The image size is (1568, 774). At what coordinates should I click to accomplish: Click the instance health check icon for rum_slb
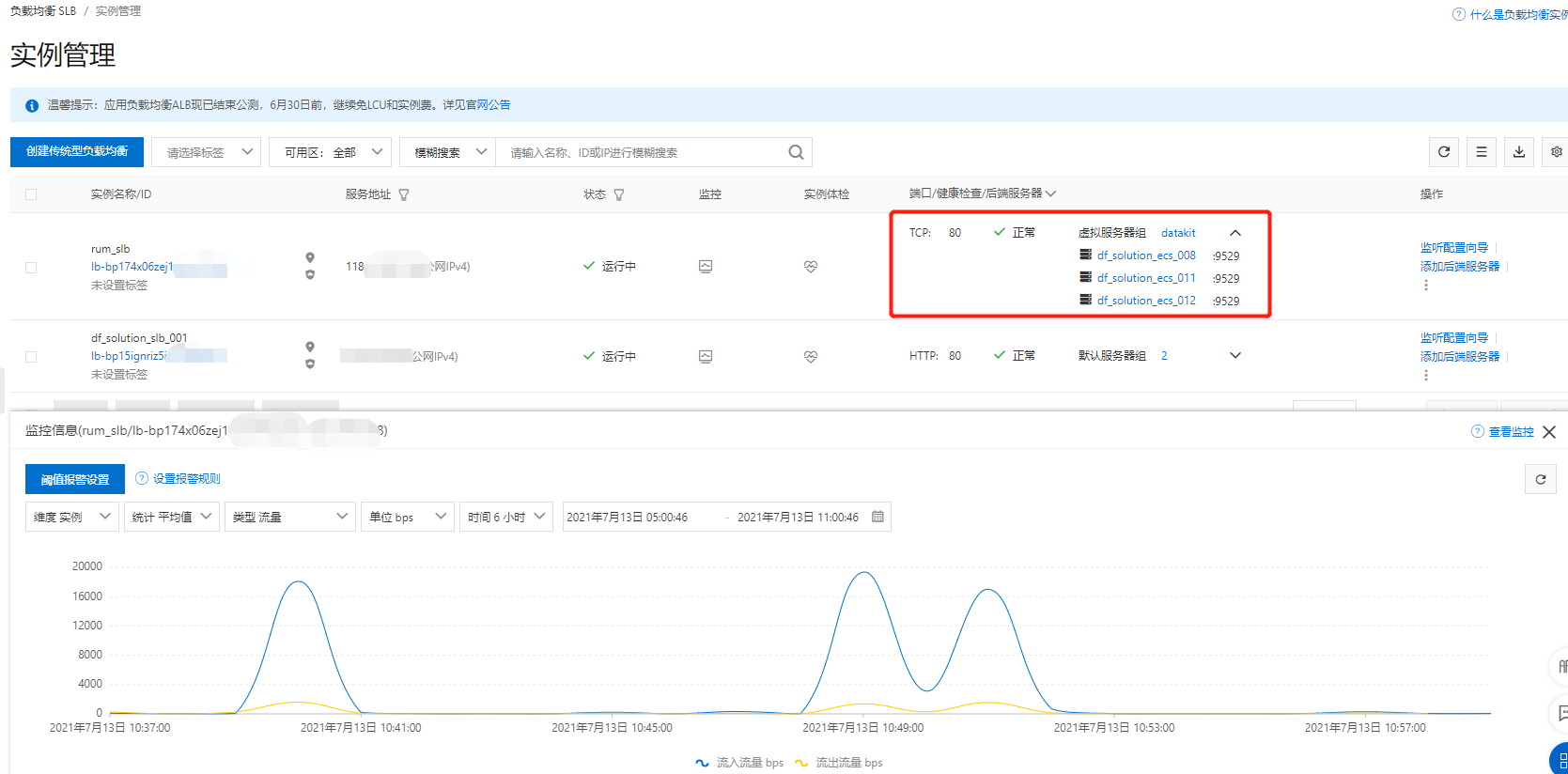pyautogui.click(x=811, y=267)
